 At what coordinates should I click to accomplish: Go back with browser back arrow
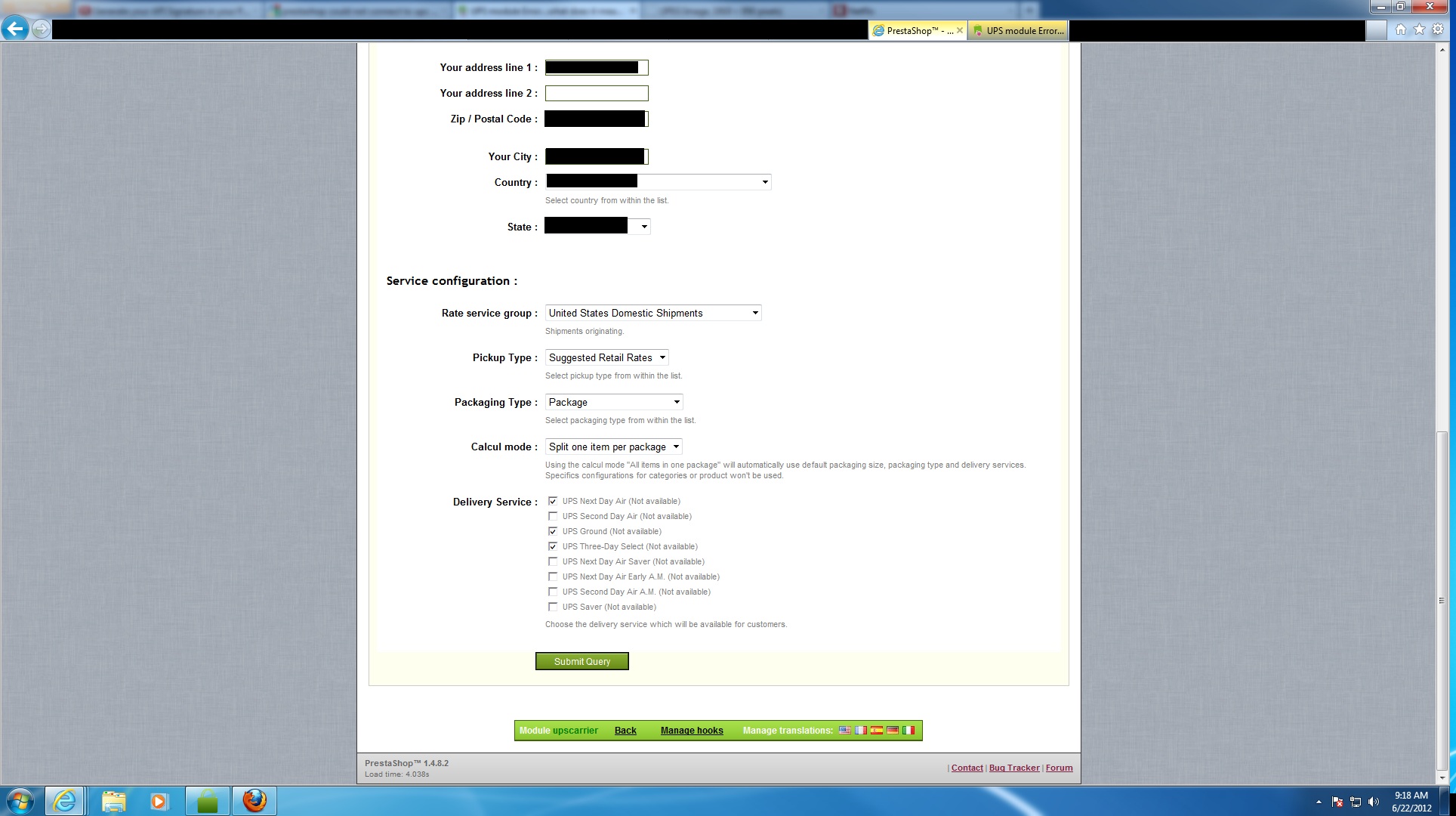coord(14,29)
